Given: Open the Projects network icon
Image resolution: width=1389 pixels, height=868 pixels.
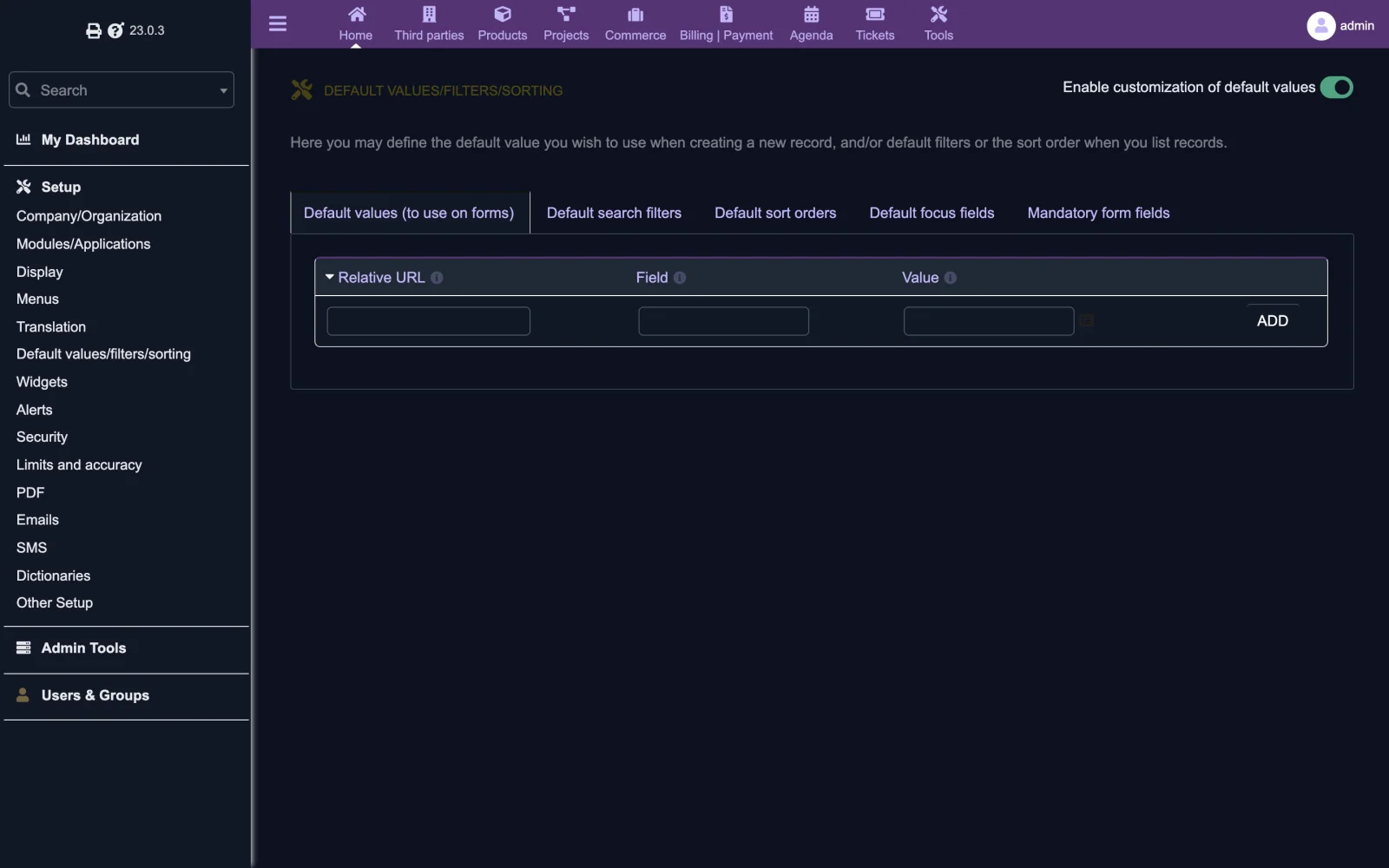Looking at the screenshot, I should [566, 14].
